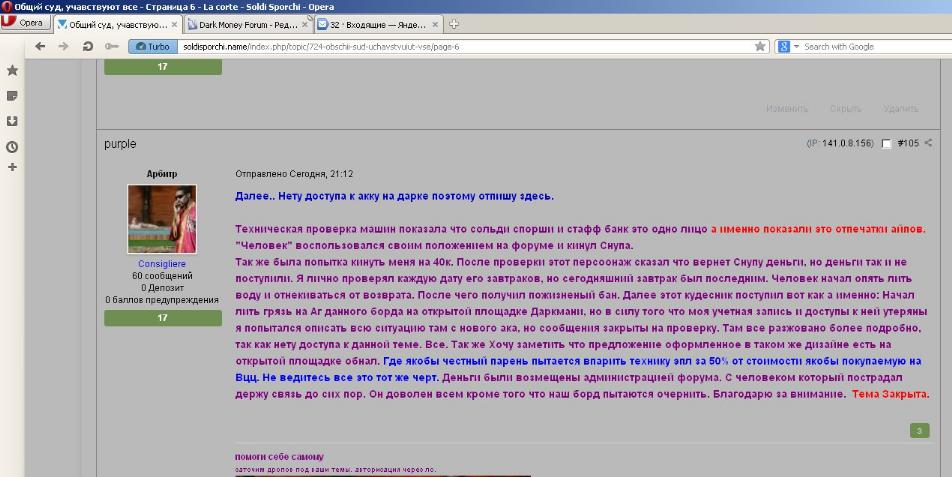Close the Dark Money Forum tab
952x477 pixels.
pyautogui.click(x=305, y=25)
